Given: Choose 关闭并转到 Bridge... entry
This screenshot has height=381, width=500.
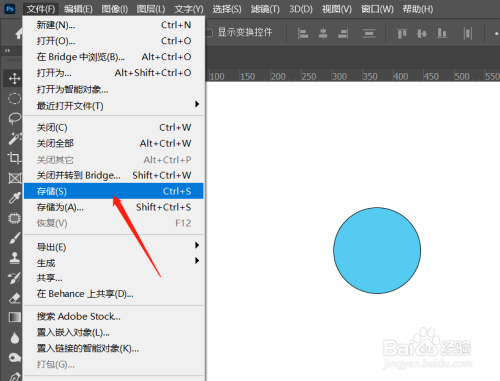Looking at the screenshot, I should click(114, 175).
